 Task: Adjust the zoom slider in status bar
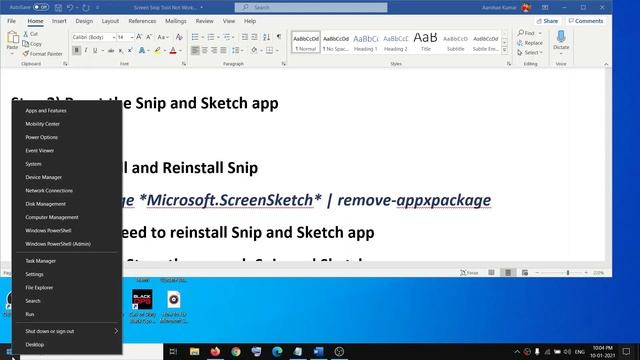(568, 273)
